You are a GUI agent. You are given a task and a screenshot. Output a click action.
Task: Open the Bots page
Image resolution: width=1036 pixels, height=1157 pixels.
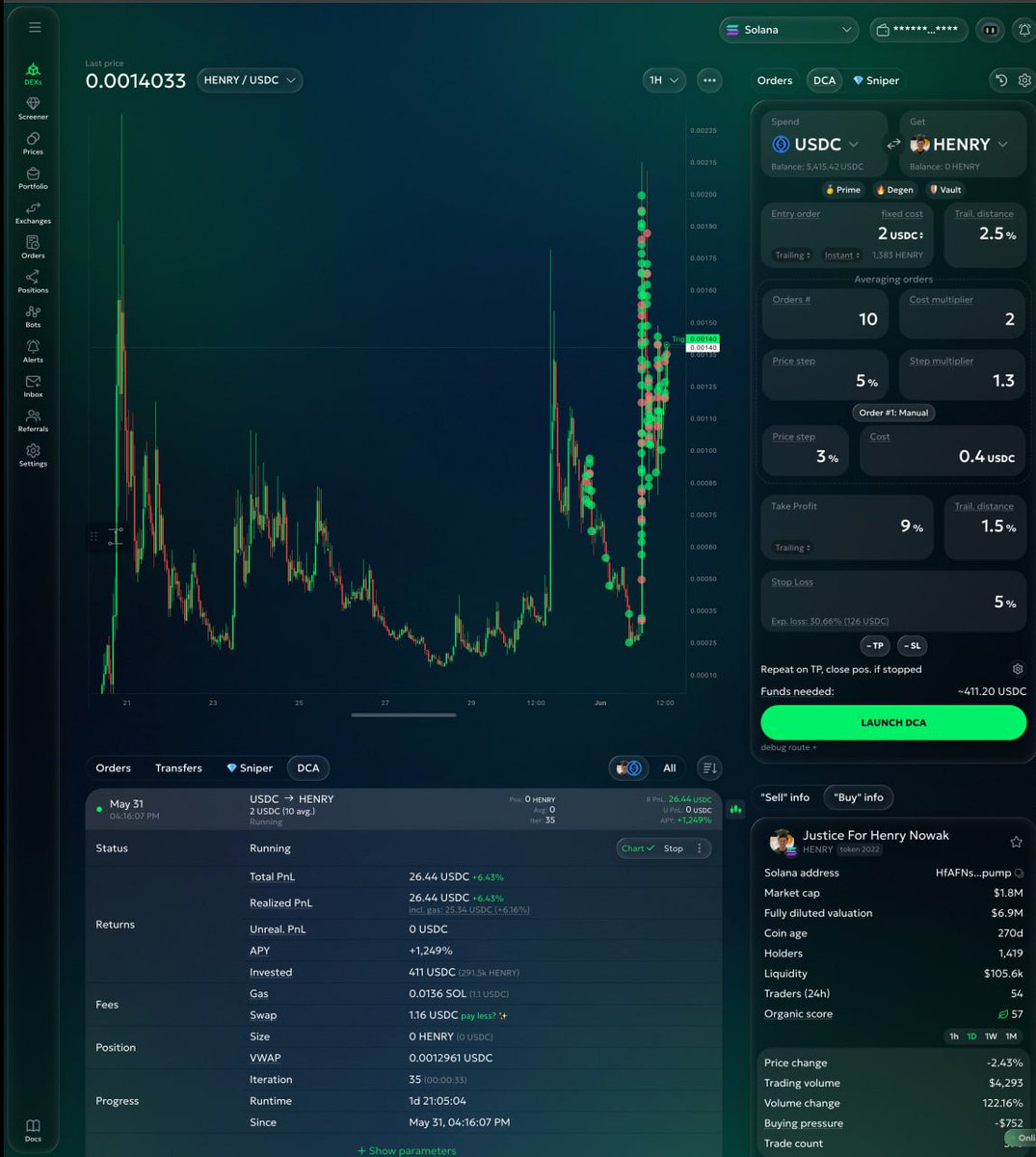click(x=33, y=316)
